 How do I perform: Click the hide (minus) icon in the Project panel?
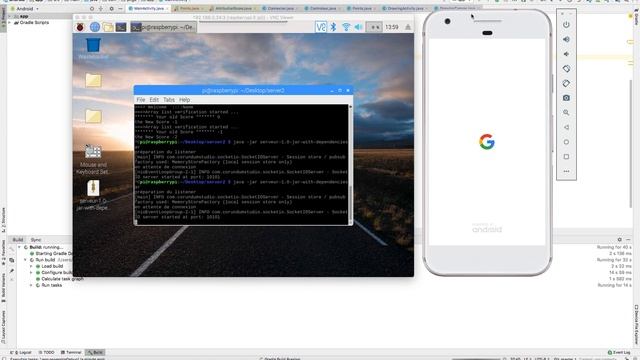(120, 9)
